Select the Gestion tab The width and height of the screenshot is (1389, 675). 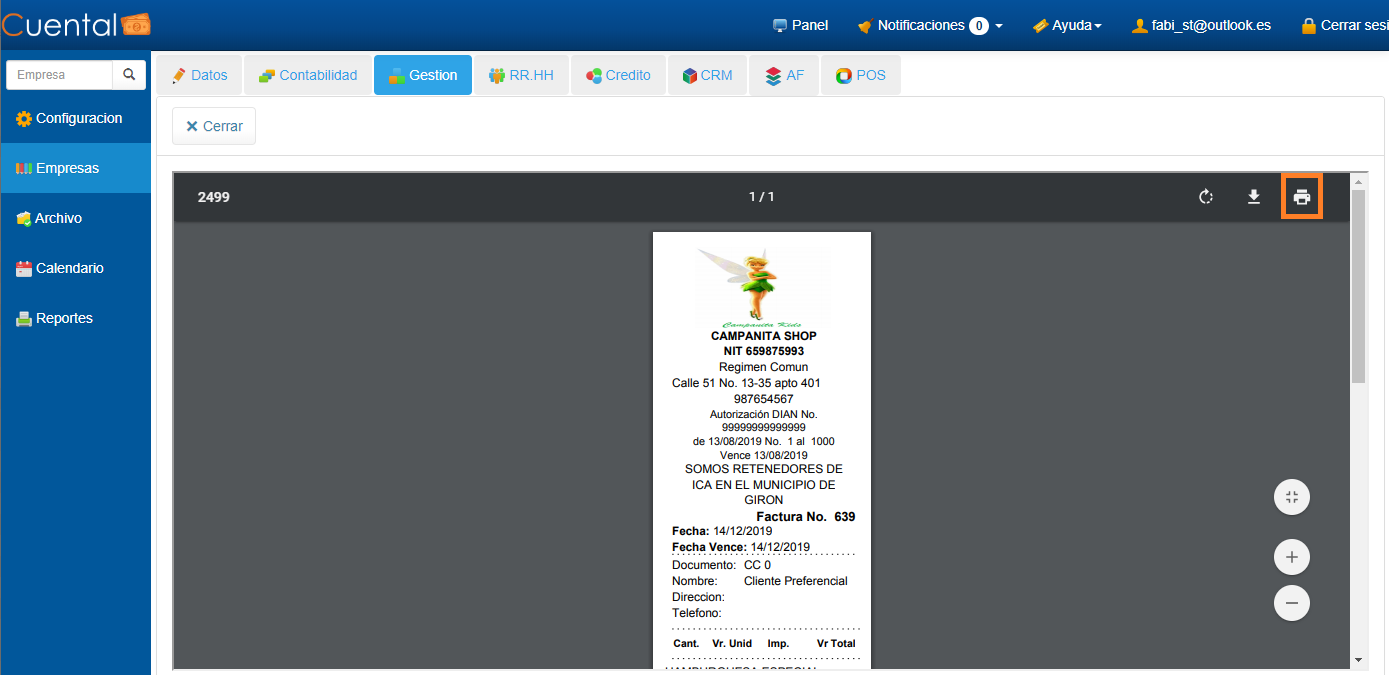pyautogui.click(x=423, y=75)
